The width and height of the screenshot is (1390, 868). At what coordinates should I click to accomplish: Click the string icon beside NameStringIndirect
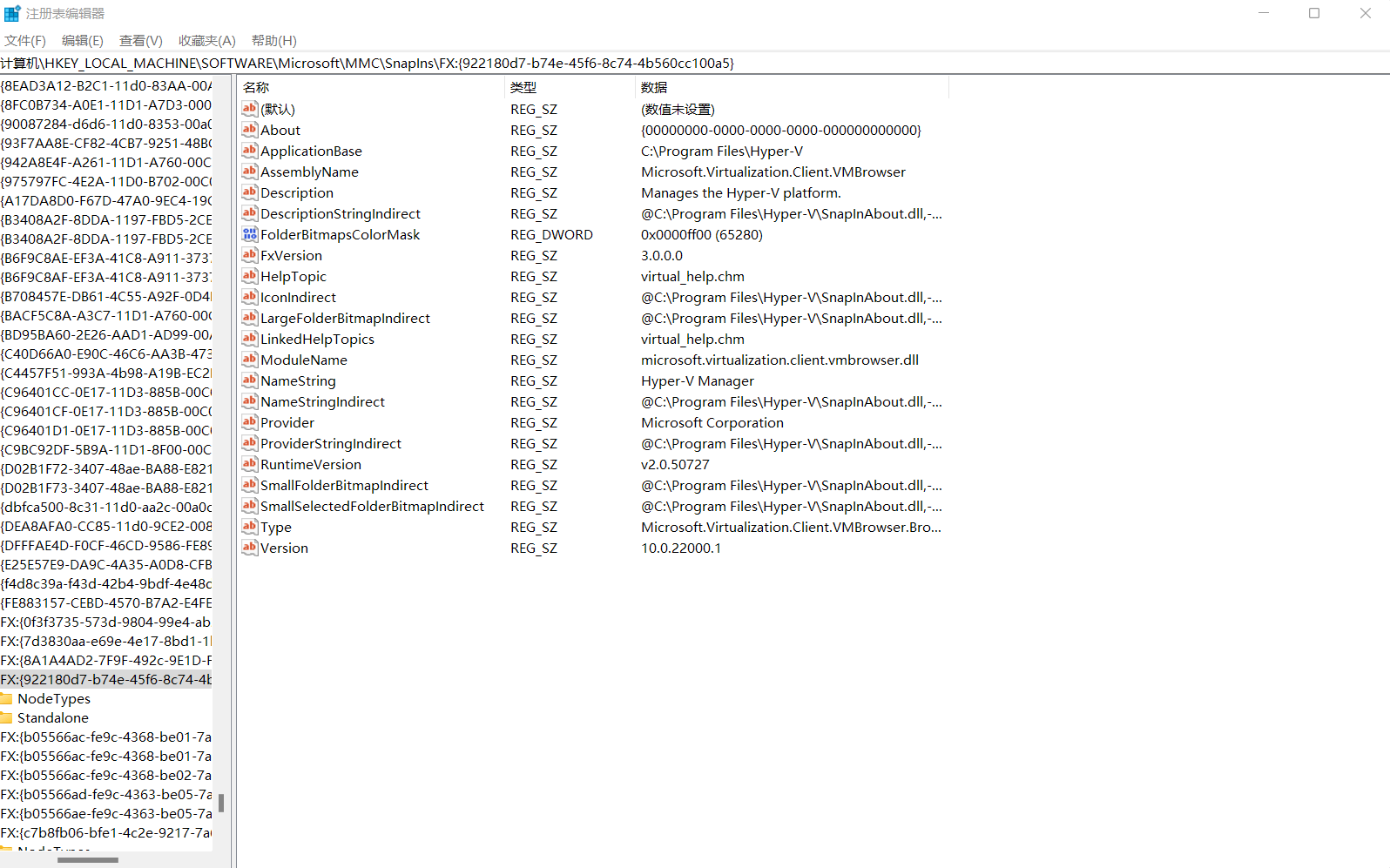coord(250,401)
